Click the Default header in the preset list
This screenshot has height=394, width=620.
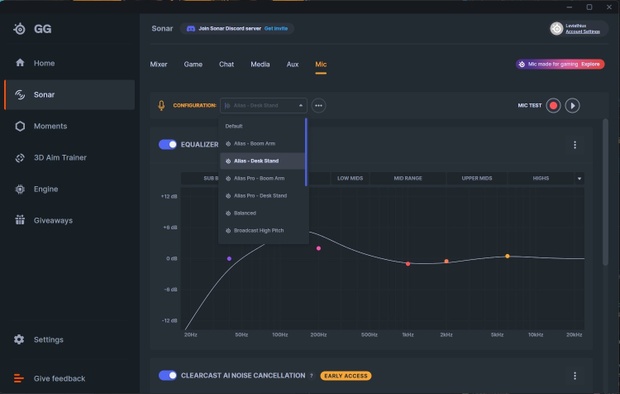point(234,126)
